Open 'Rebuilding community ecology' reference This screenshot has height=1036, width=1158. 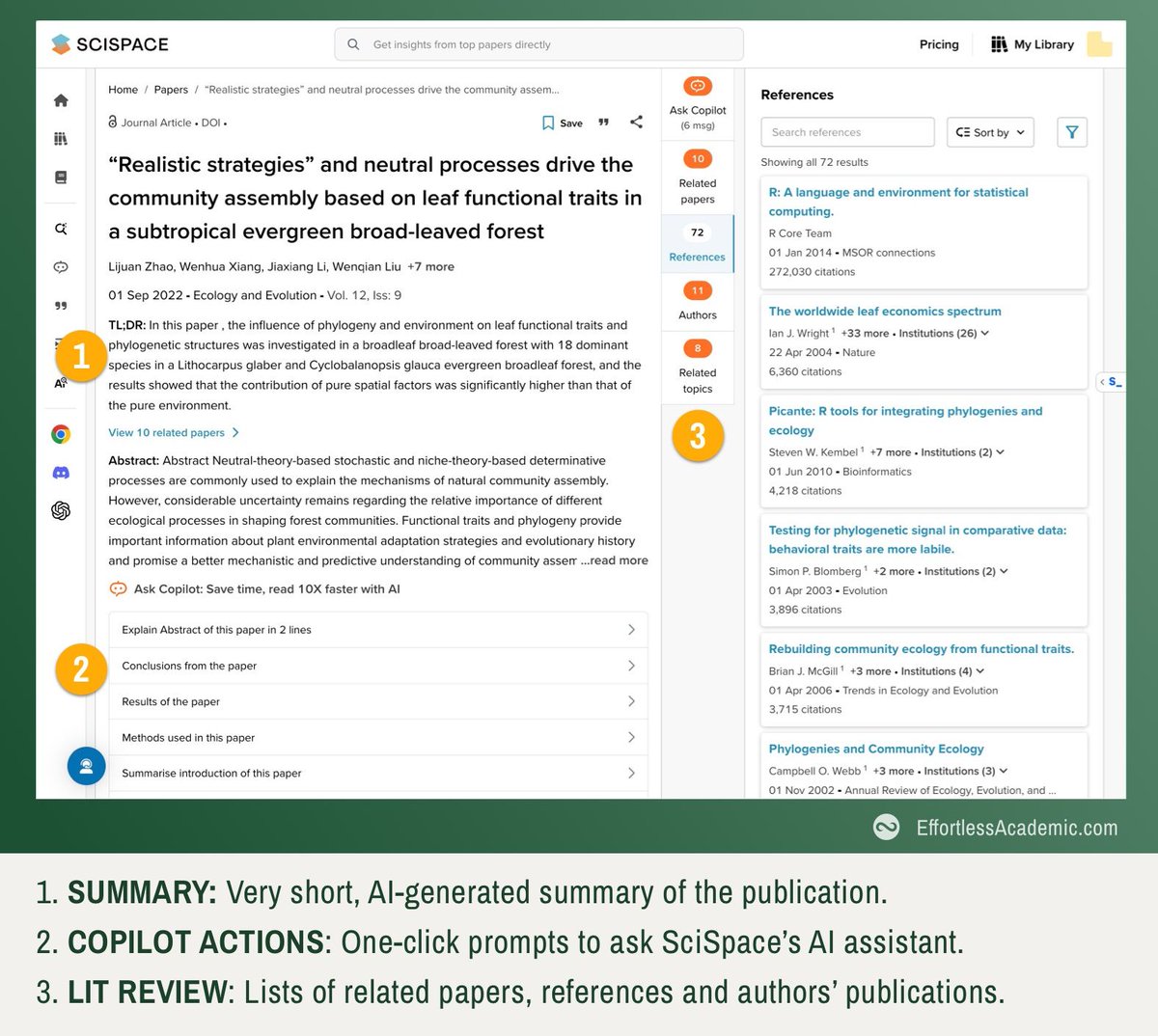tap(922, 649)
